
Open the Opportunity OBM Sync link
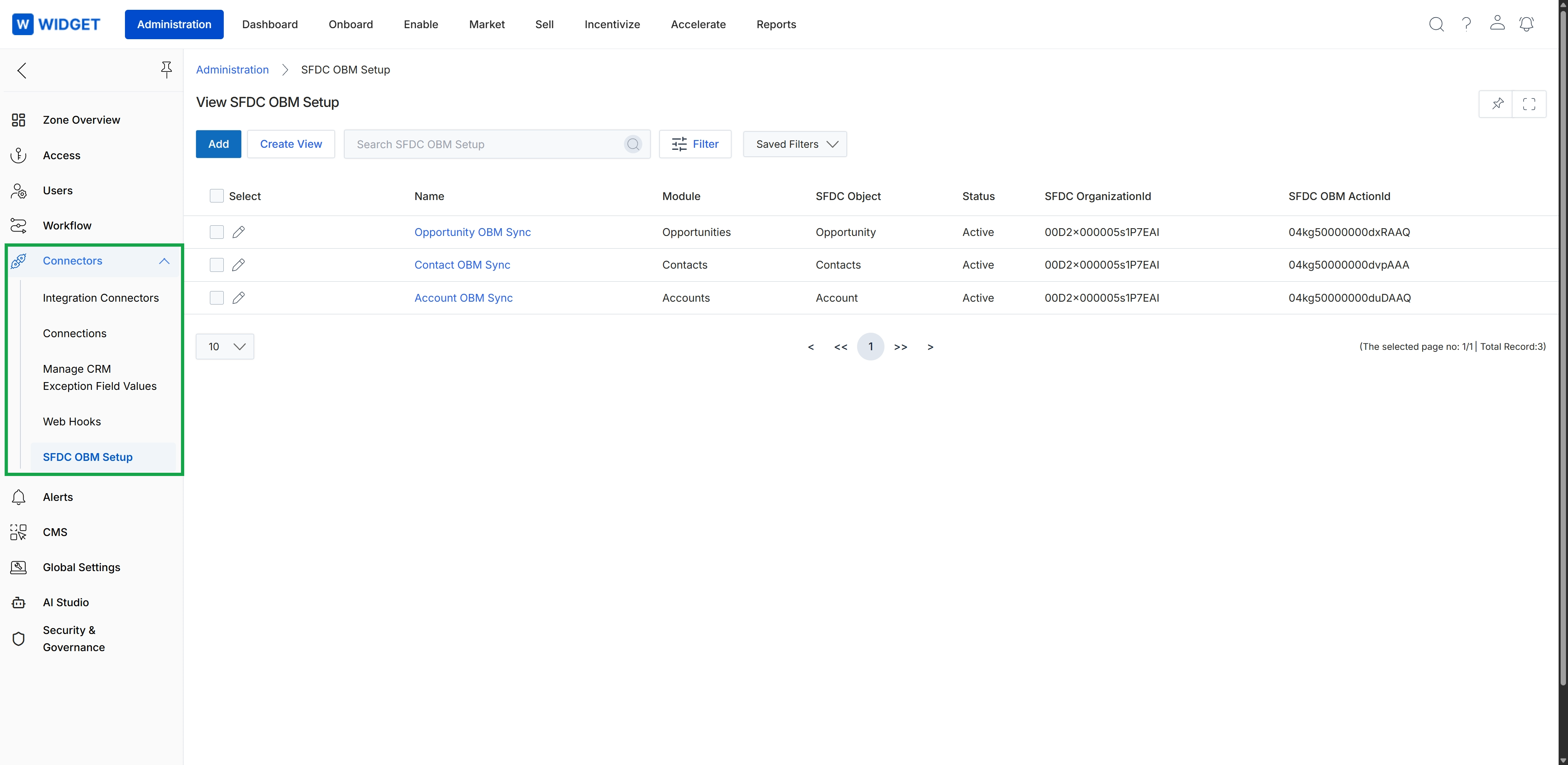472,232
